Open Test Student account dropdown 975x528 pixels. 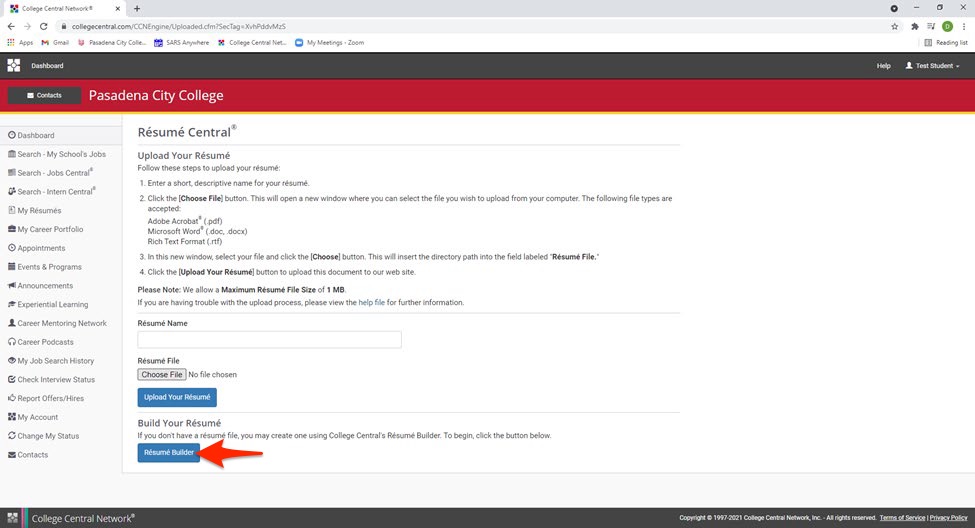932,66
